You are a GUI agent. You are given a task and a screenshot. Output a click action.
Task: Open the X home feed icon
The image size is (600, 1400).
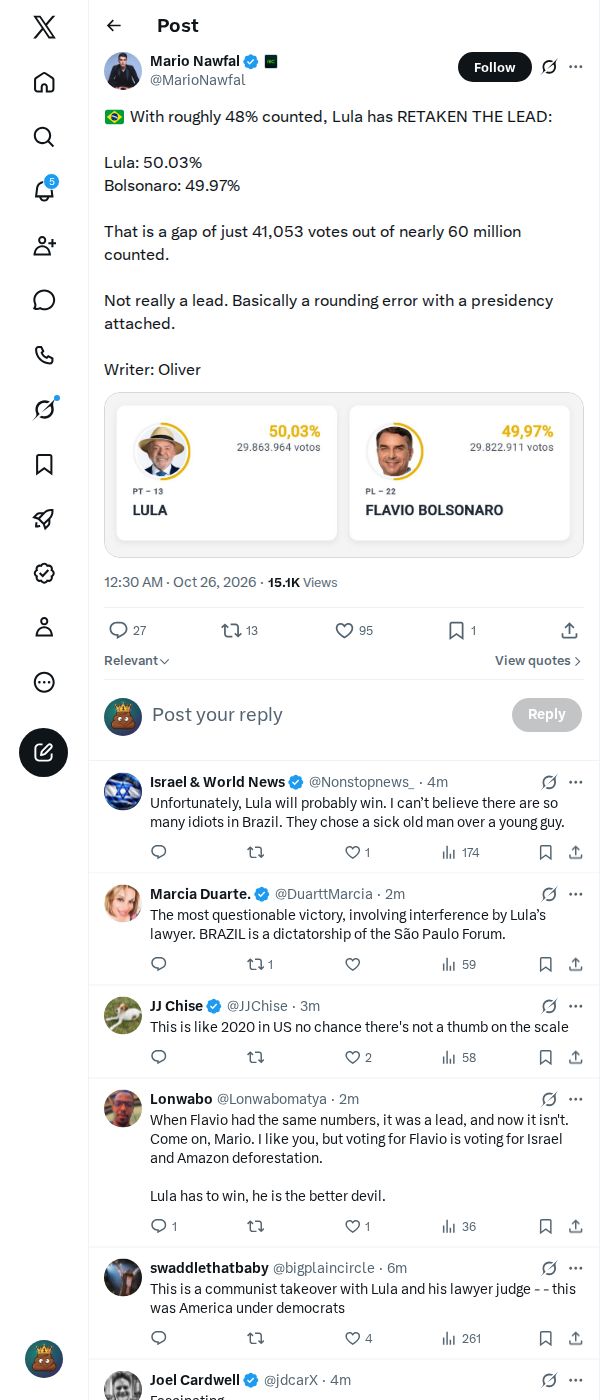[44, 82]
